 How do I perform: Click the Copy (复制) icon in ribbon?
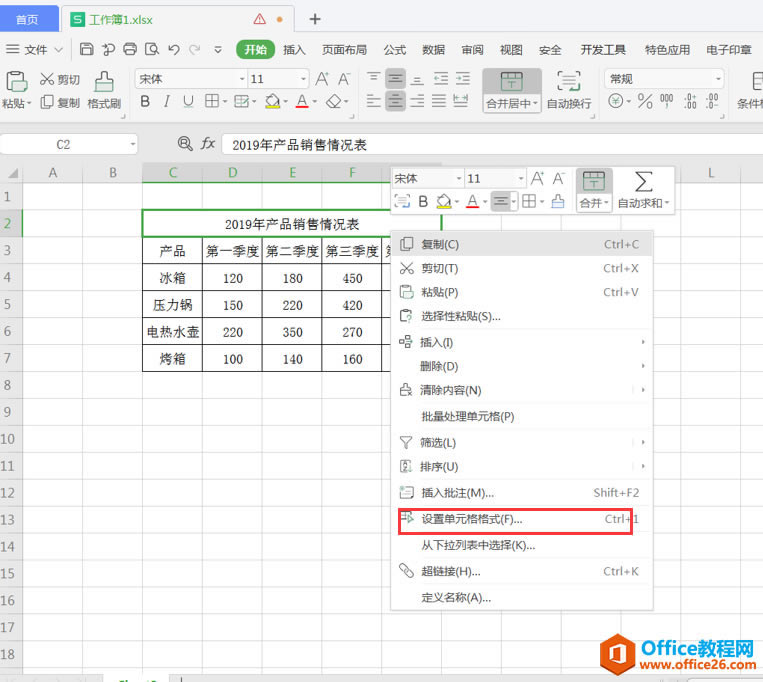coord(47,102)
